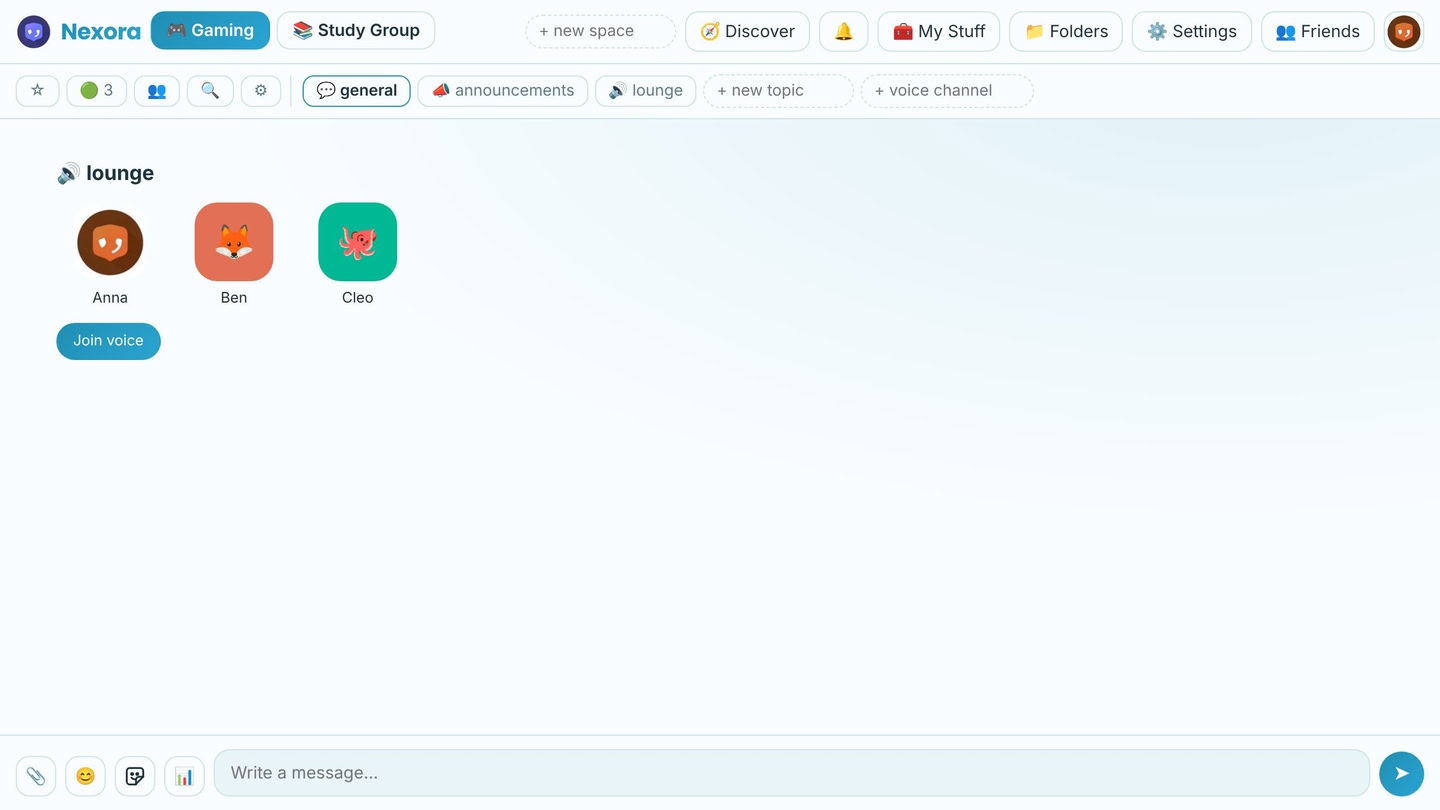Open Folders

click(x=1066, y=31)
